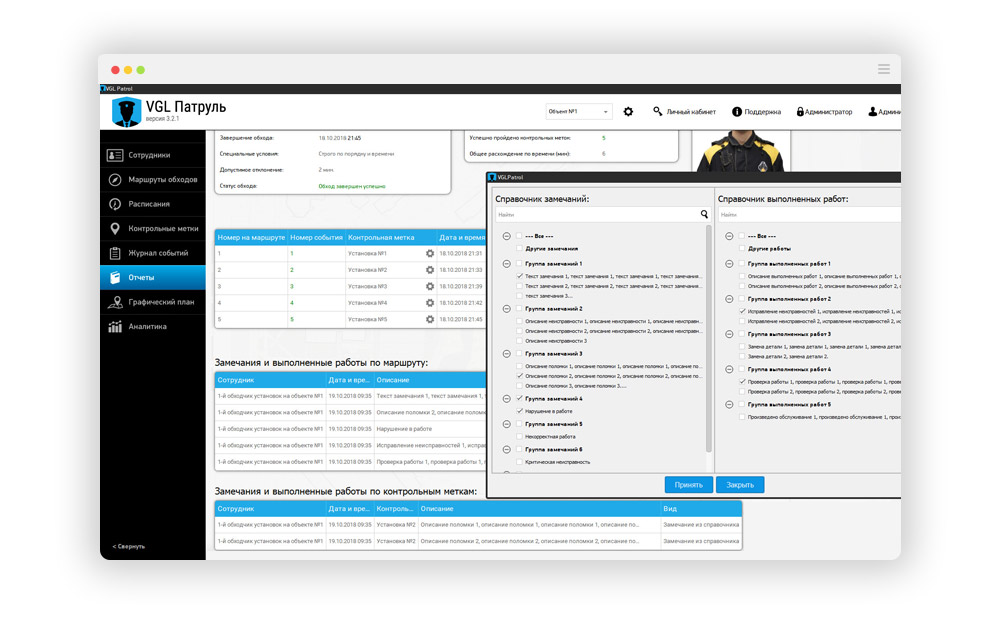Toggle the Другие работы checkbox
This screenshot has height=620, width=999.
[x=742, y=249]
